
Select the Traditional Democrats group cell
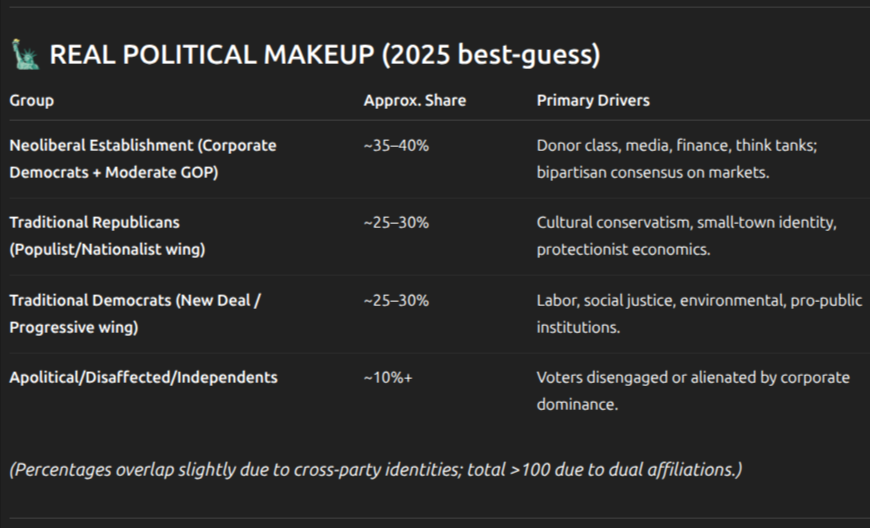[x=135, y=313]
